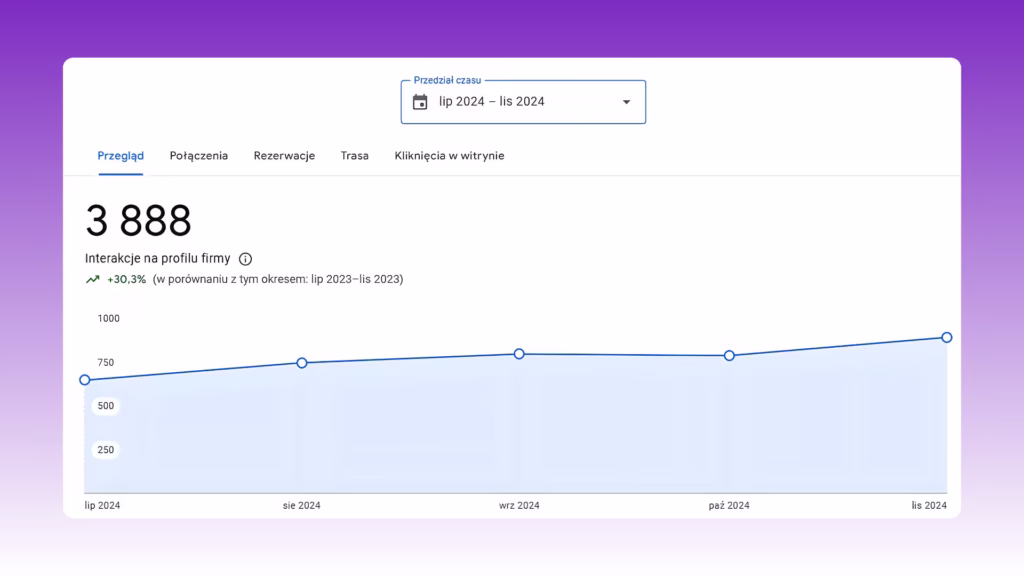Expand the Przedział czasu dropdown arrow
This screenshot has width=1024, height=576.
click(x=626, y=102)
